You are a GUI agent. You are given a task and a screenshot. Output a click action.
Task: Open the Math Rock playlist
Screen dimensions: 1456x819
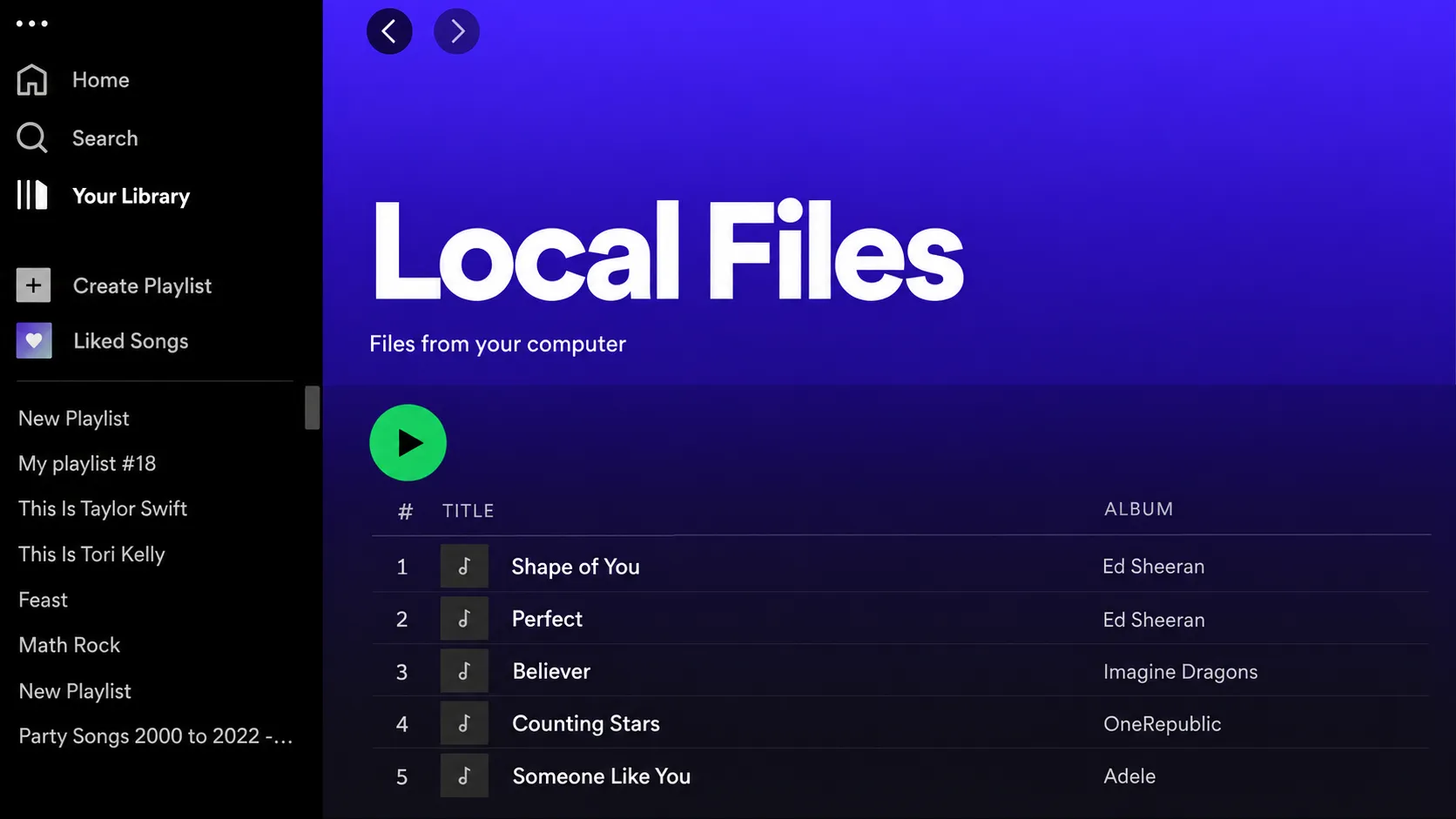(70, 645)
